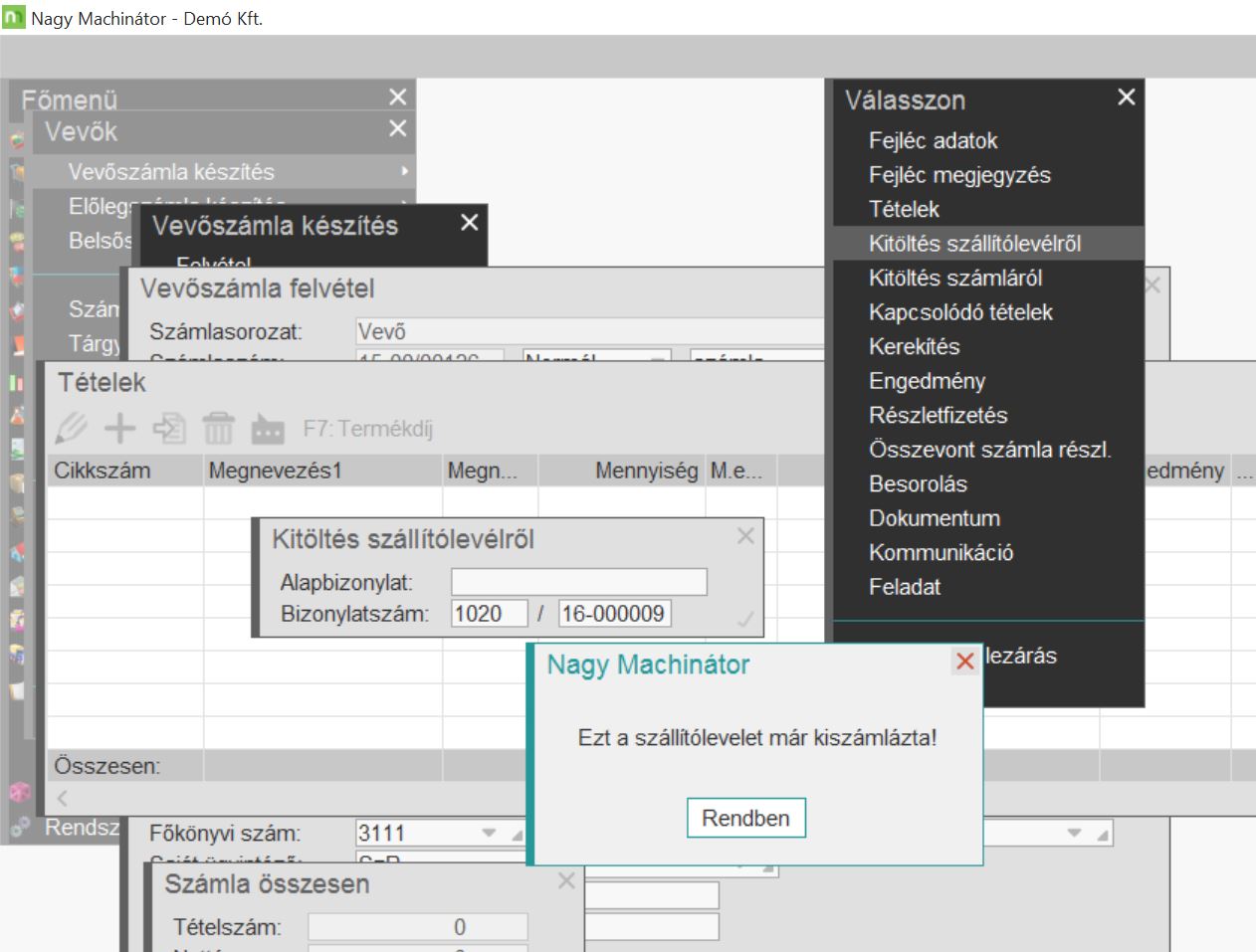
Task: Select Engedmény in Válasszon menu
Action: (x=927, y=381)
